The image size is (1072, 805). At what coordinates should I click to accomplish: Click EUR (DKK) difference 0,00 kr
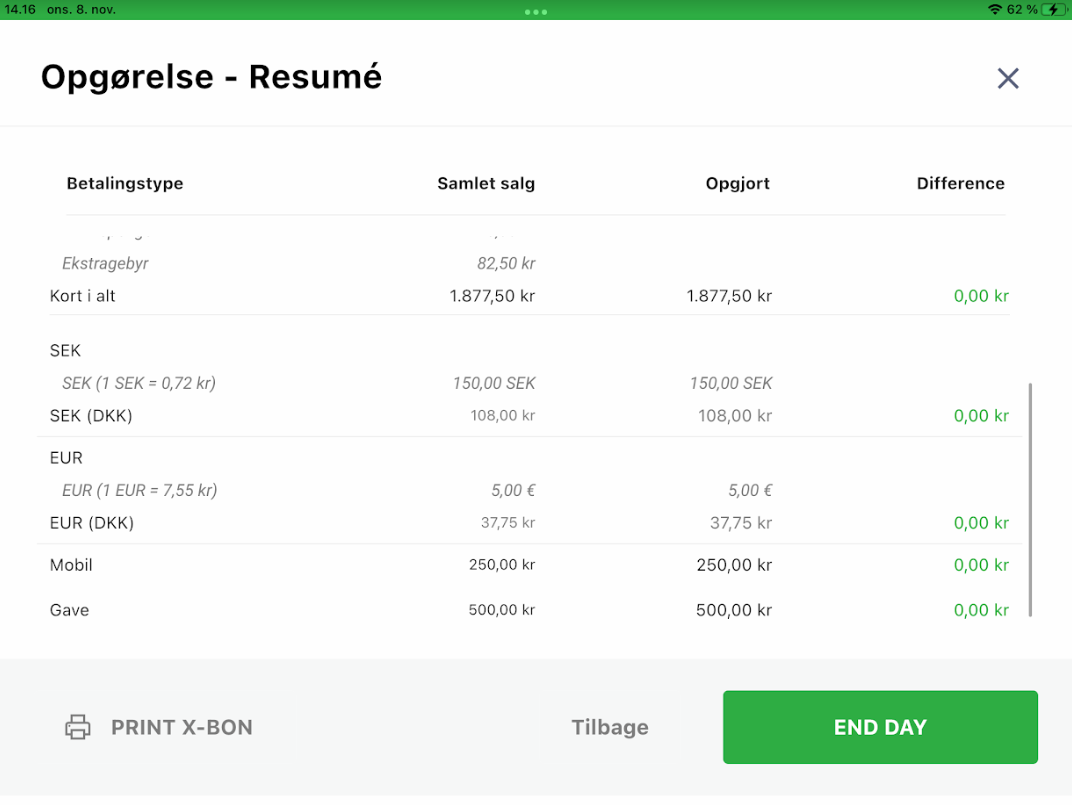coord(981,523)
